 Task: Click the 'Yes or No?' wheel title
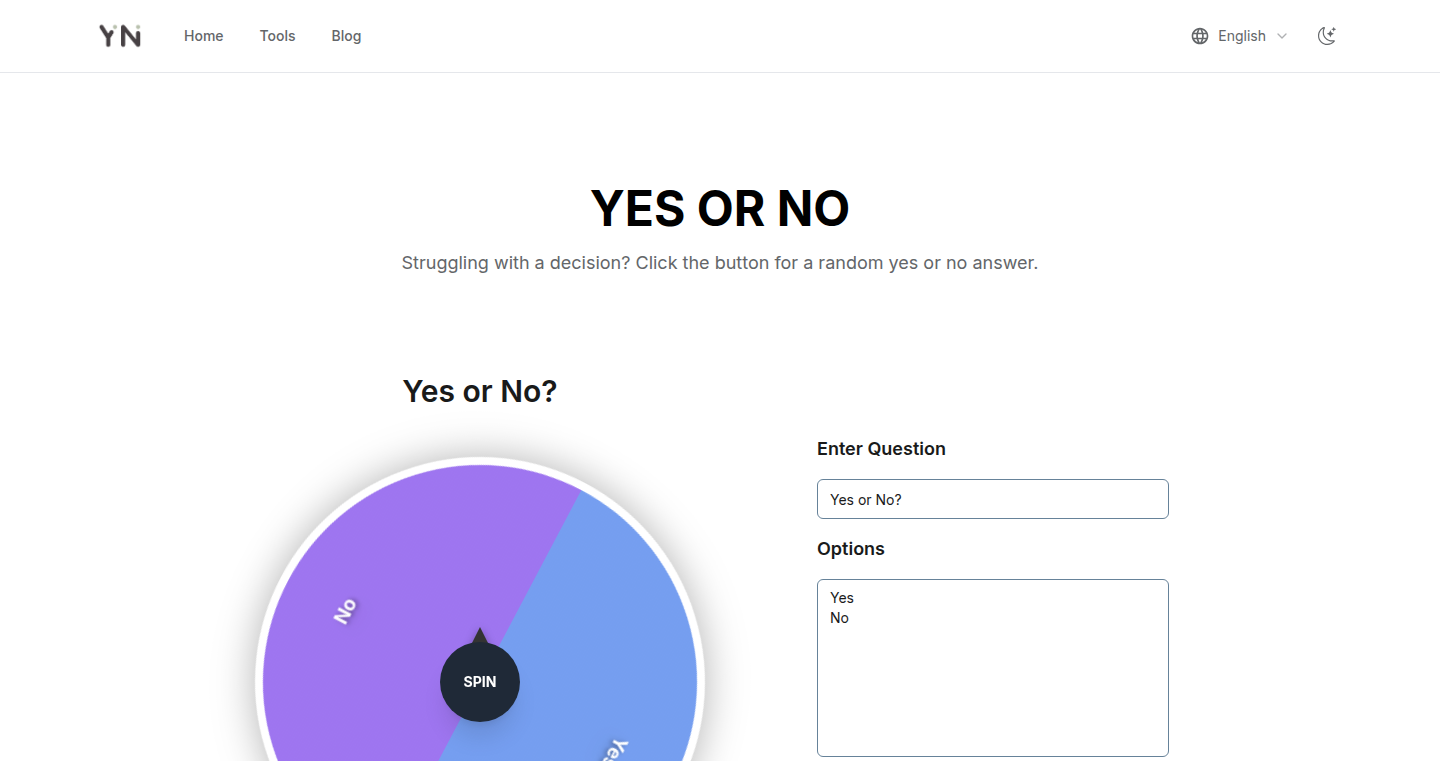[x=480, y=391]
